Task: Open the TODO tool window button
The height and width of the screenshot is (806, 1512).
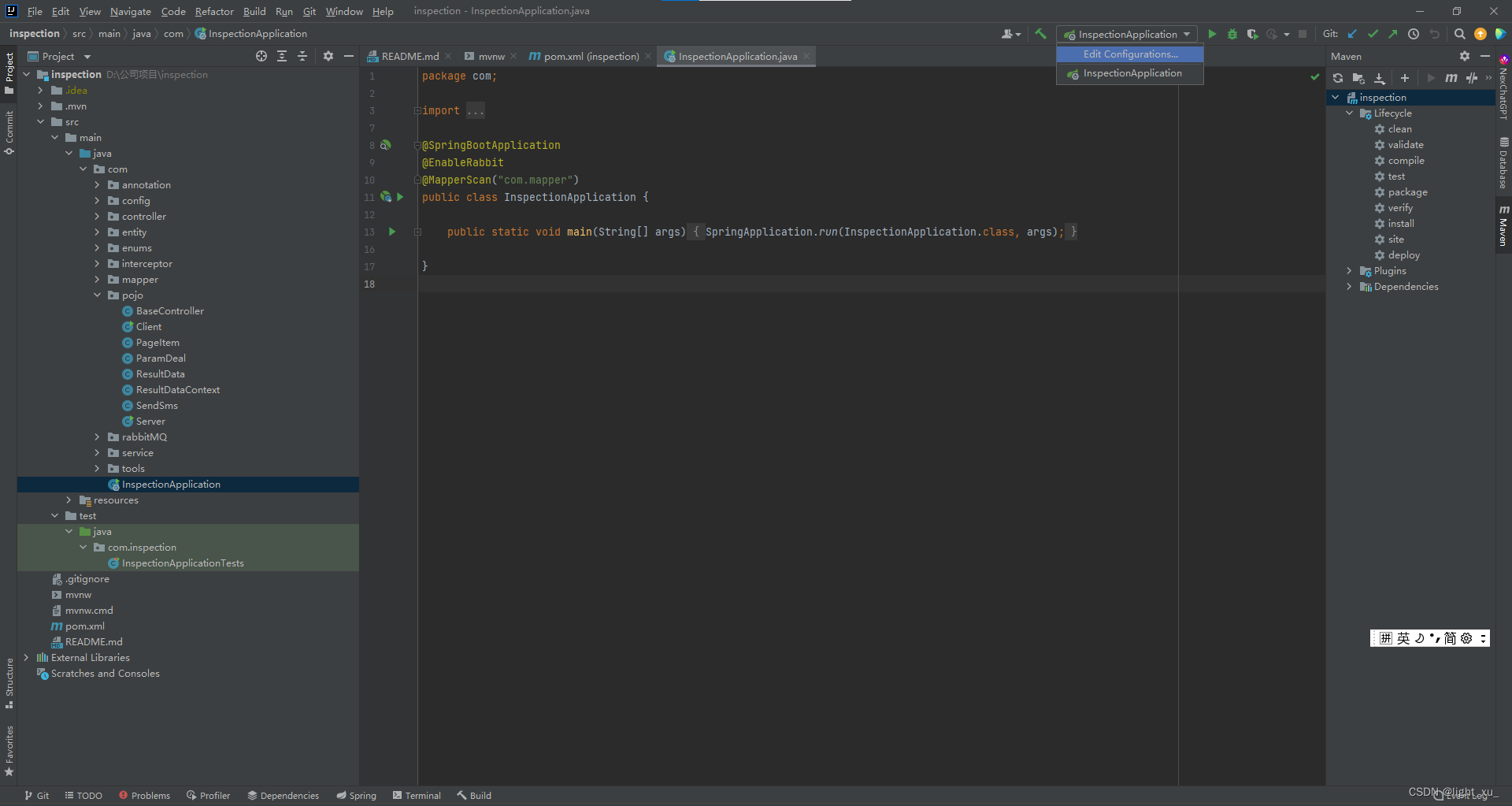Action: (x=83, y=796)
